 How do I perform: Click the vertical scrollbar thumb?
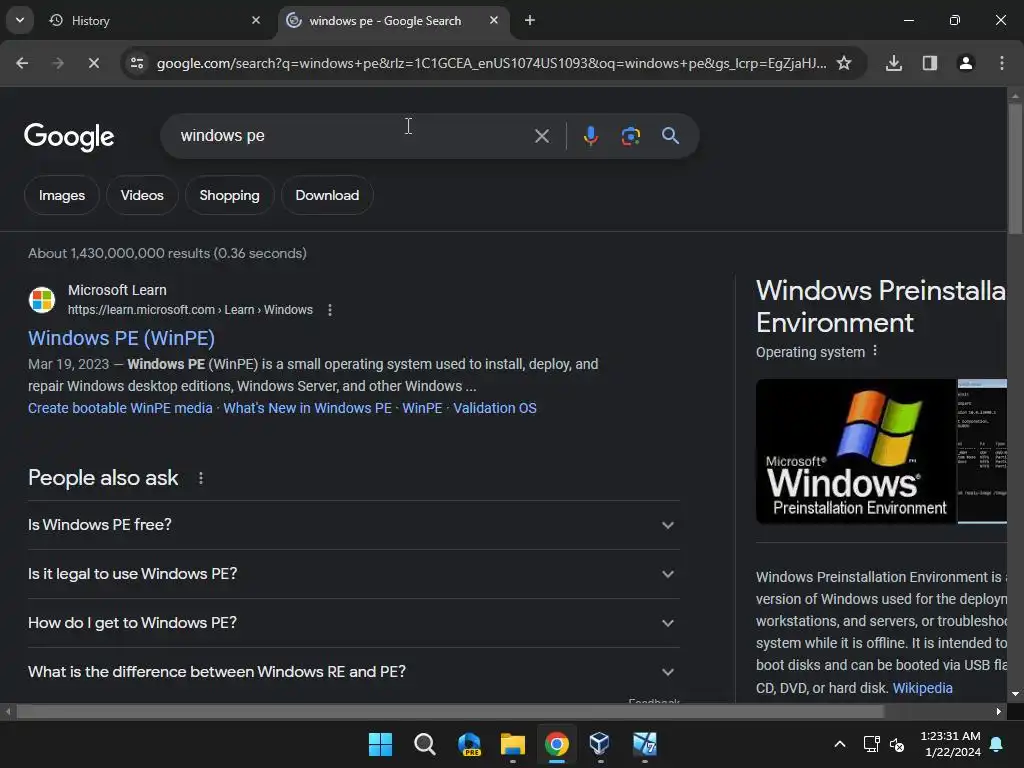[1015, 168]
